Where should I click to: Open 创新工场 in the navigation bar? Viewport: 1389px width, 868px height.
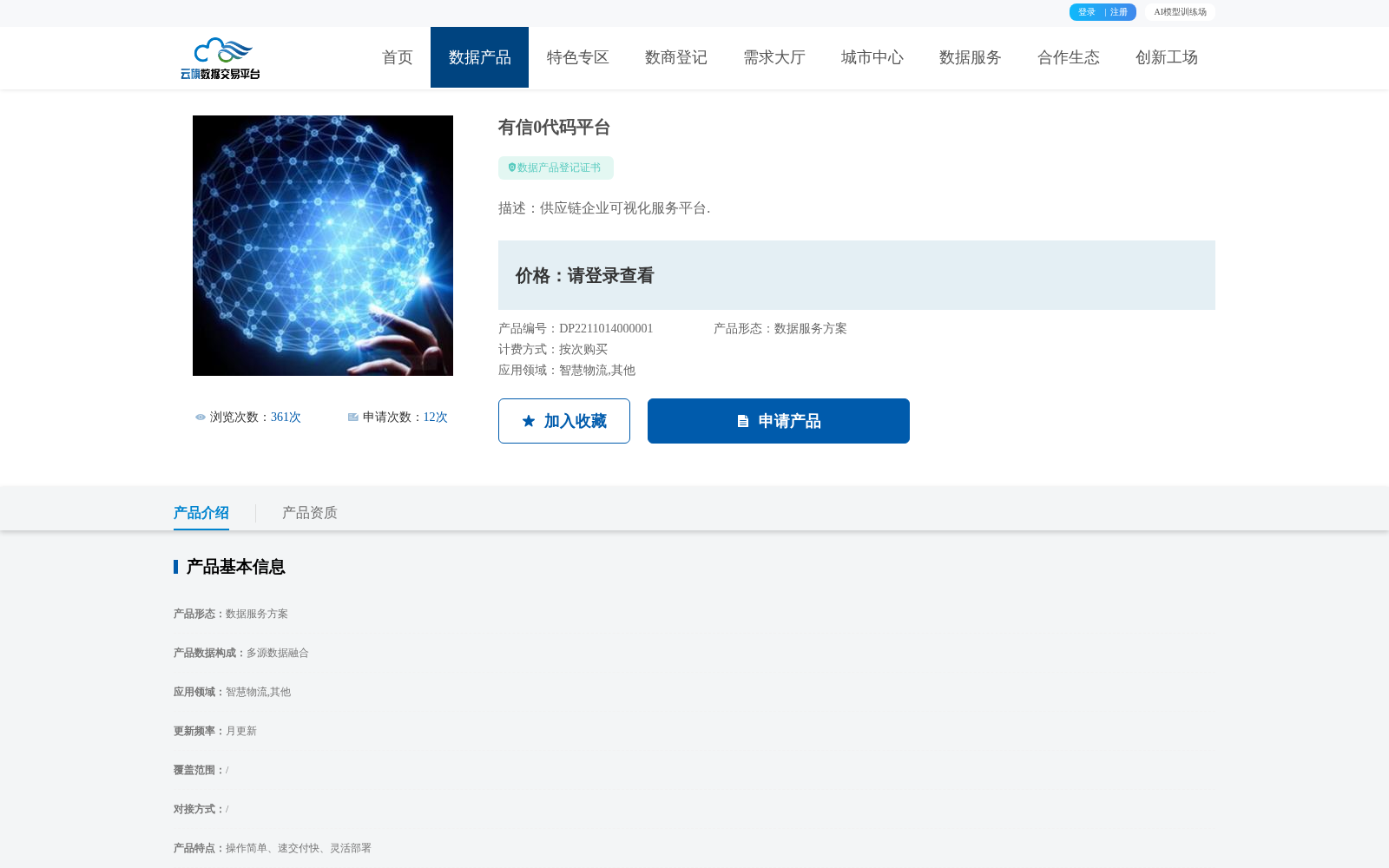pos(1167,57)
